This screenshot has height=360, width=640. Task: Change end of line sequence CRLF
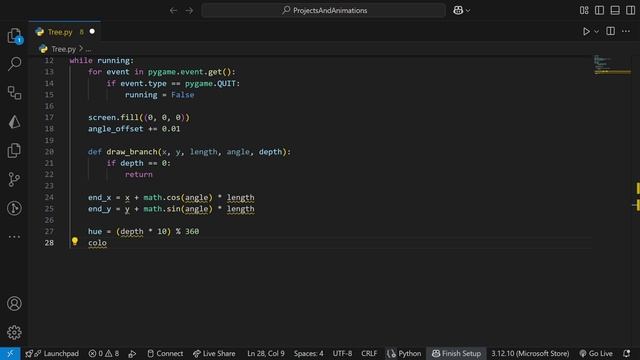click(369, 353)
